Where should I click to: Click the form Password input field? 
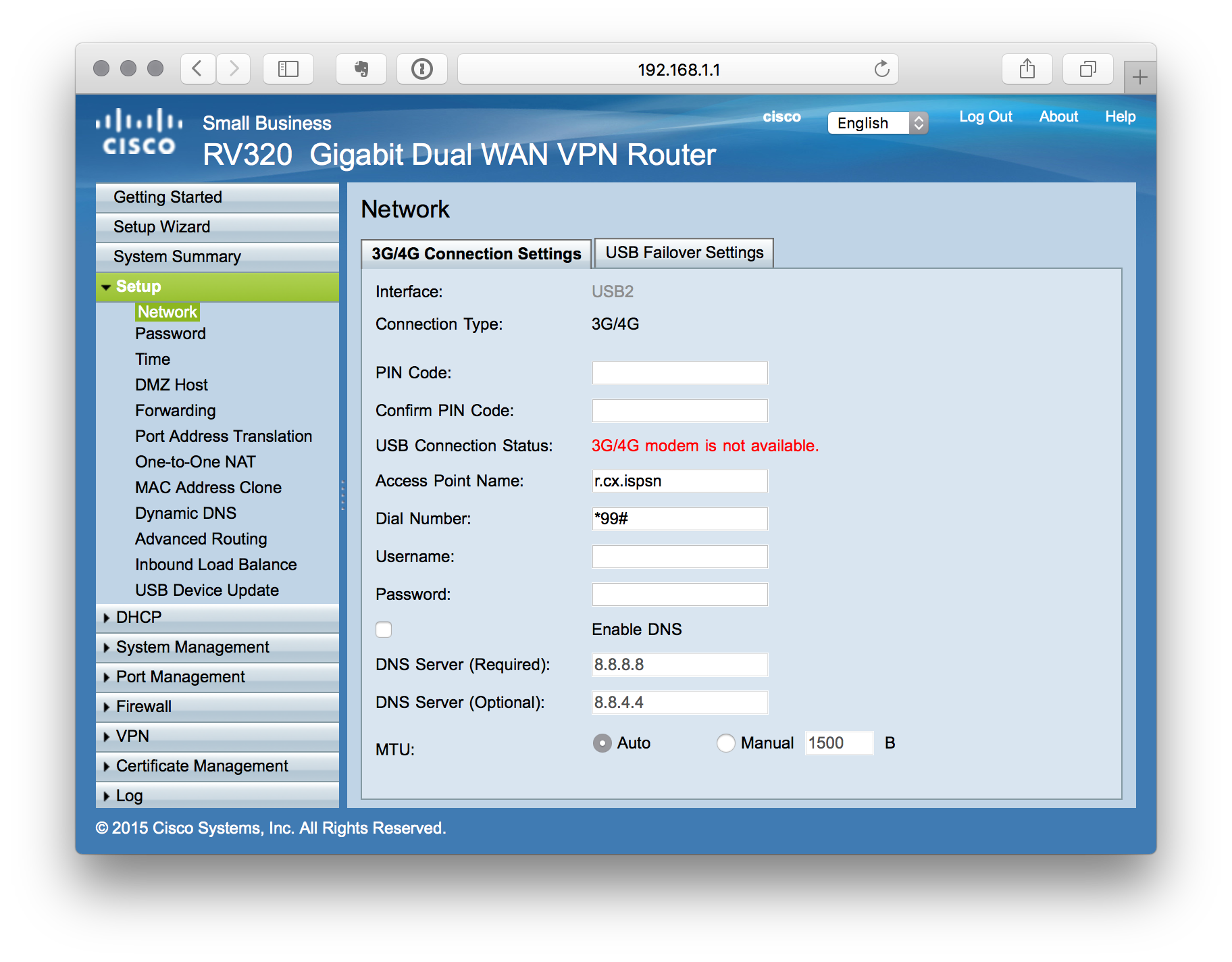click(x=680, y=594)
